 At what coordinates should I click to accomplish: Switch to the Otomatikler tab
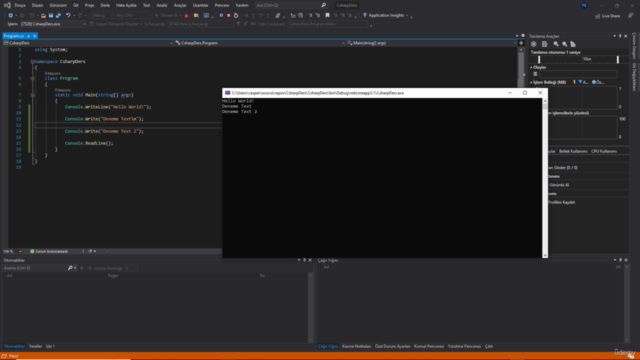pos(14,346)
